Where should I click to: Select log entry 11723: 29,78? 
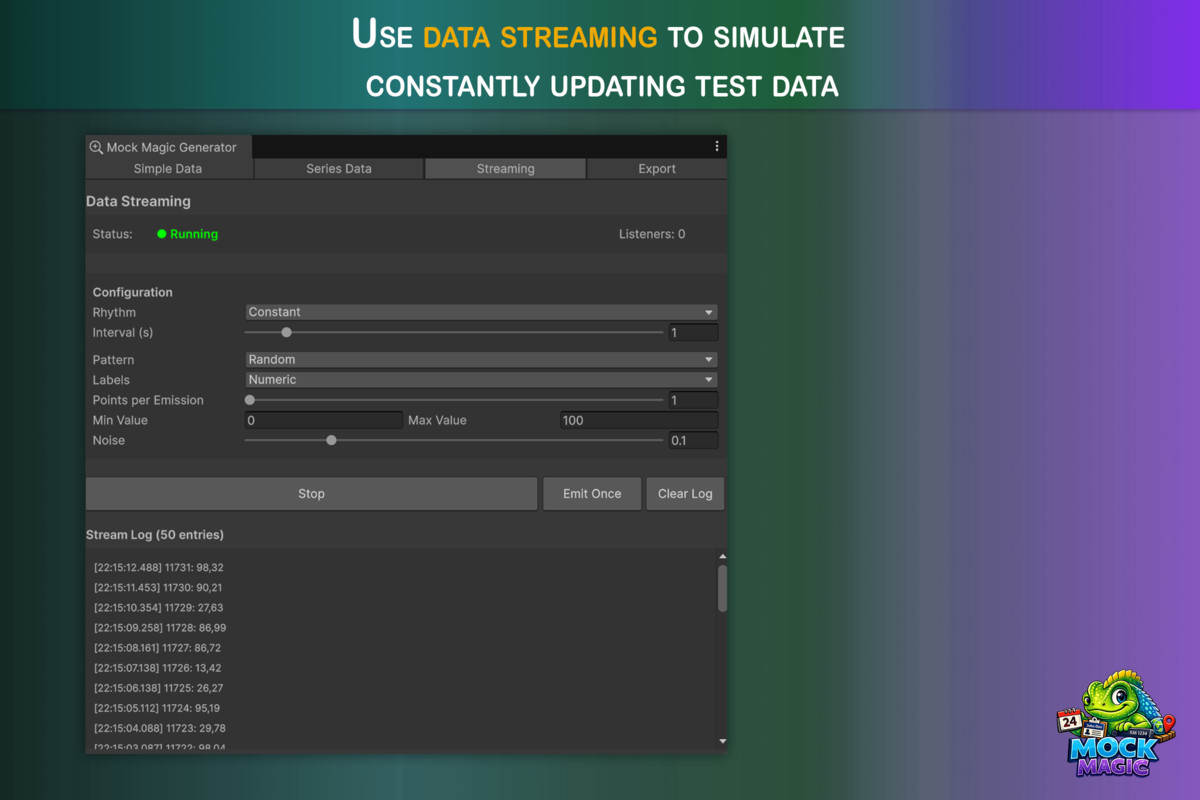159,728
